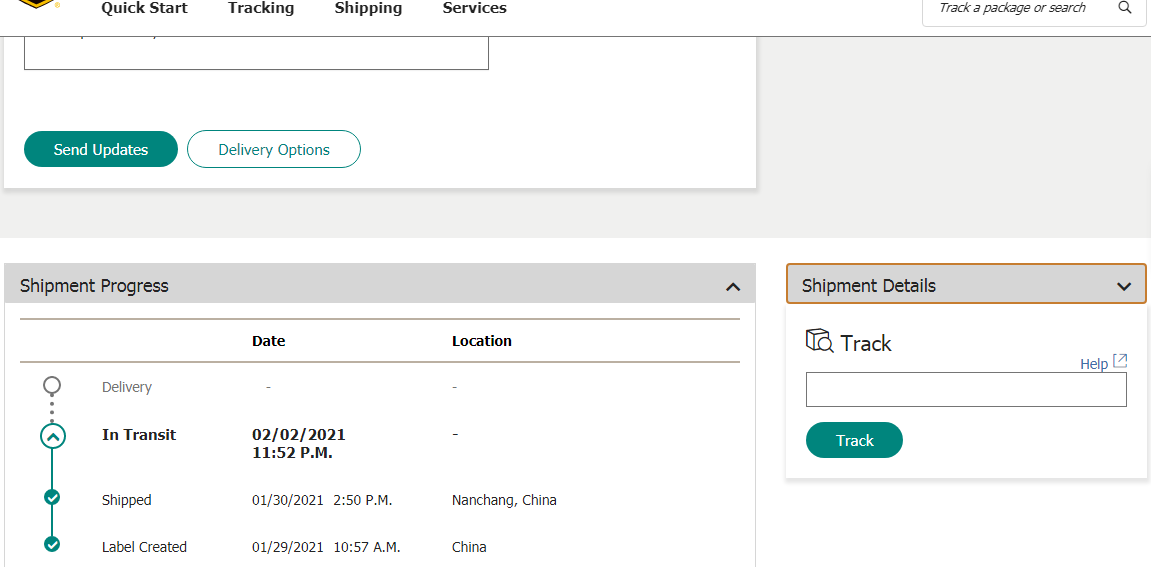Collapse the In Transit circle chevron
Viewport: 1151px width, 567px height.
pyautogui.click(x=52, y=436)
